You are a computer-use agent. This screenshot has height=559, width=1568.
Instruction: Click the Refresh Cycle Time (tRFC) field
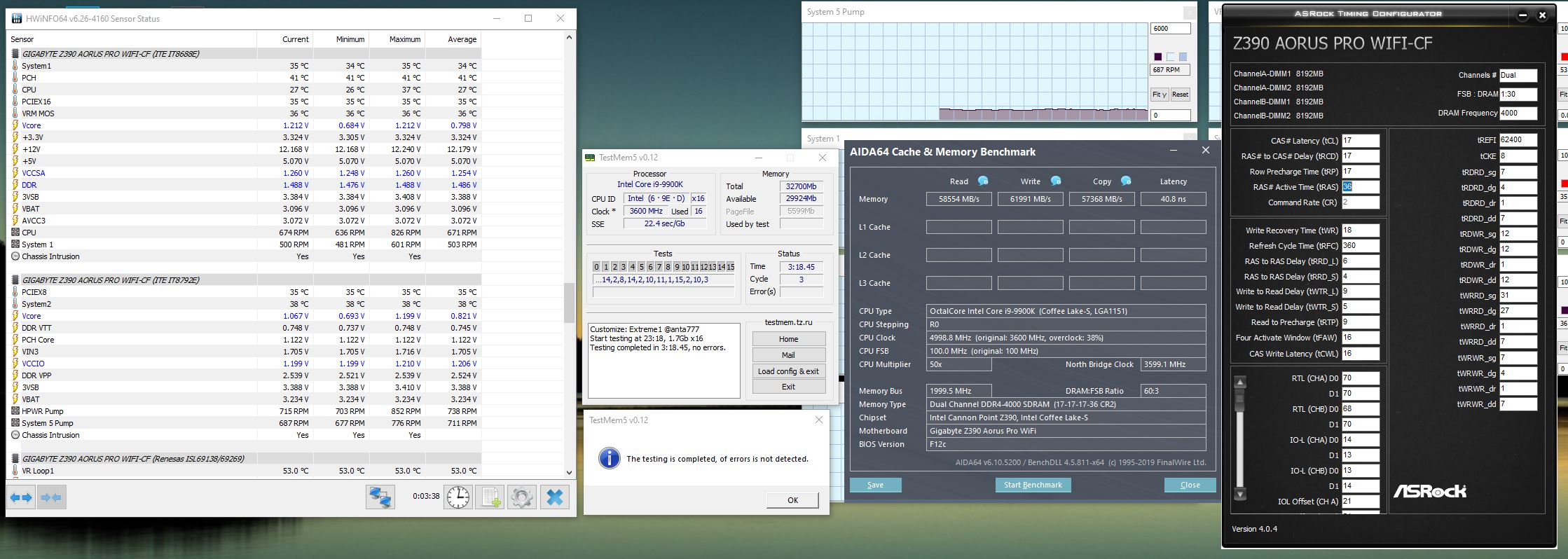click(x=1360, y=246)
